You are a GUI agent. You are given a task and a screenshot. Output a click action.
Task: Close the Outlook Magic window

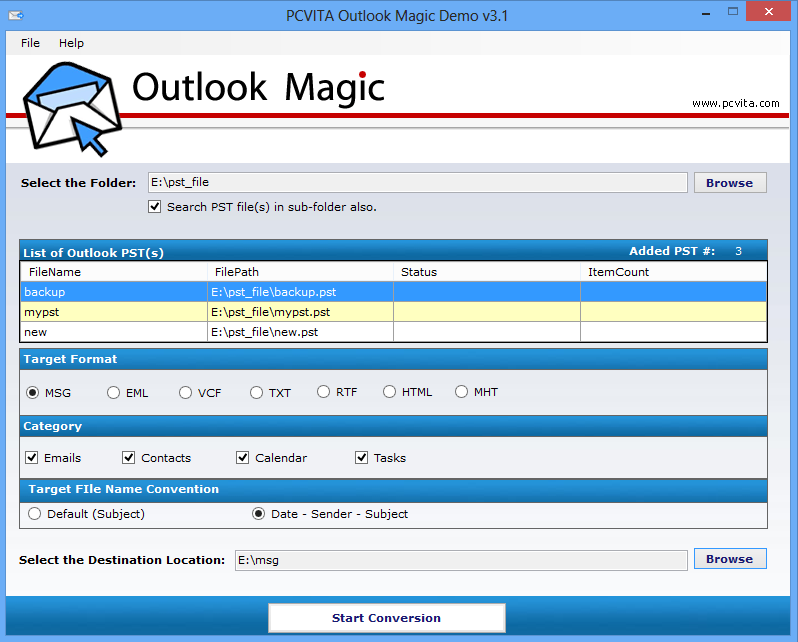pos(768,11)
